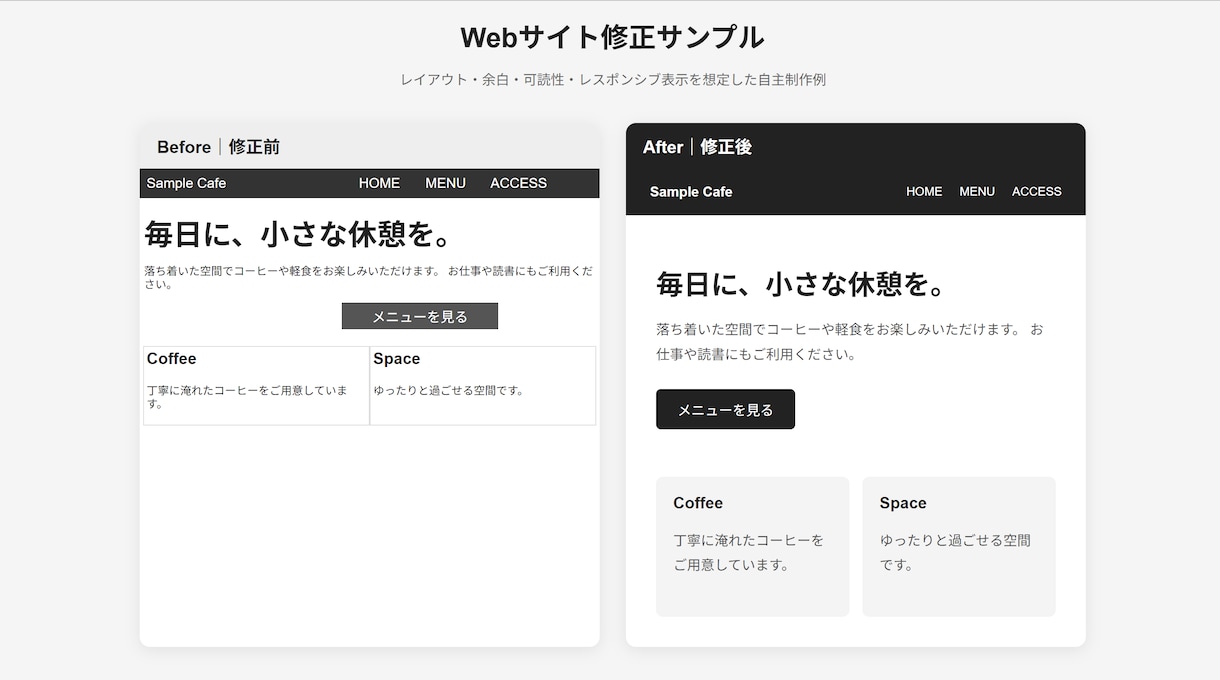Click the Coffee heading in Before panel
The height and width of the screenshot is (680, 1220).
171,359
